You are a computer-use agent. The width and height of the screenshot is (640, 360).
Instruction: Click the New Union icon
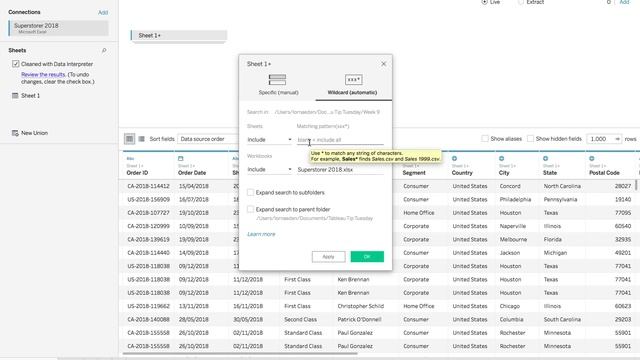point(15,133)
